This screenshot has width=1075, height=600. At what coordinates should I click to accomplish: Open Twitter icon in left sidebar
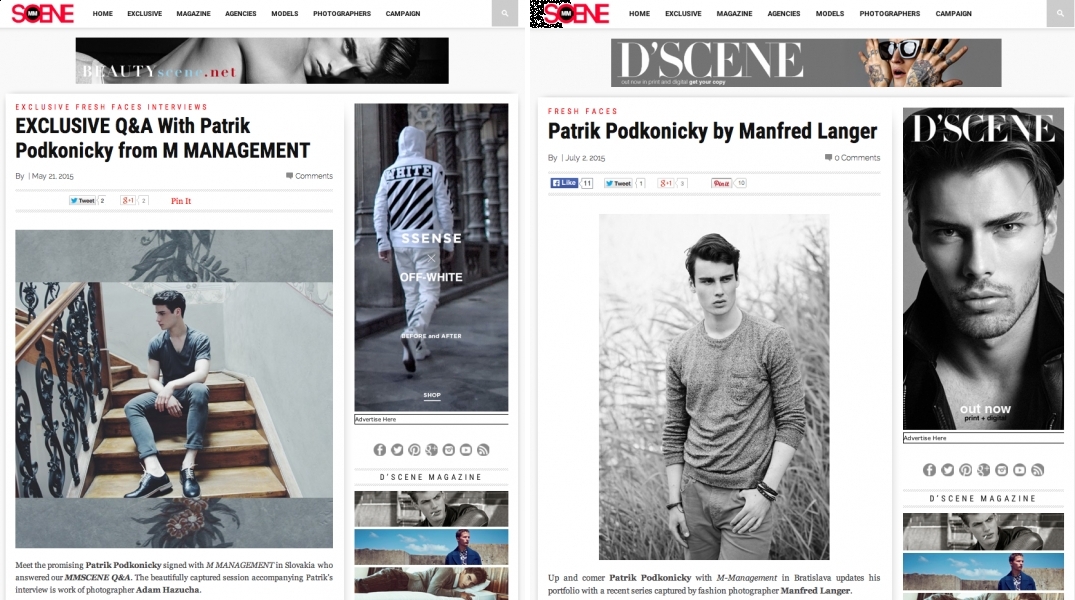pyautogui.click(x=397, y=450)
